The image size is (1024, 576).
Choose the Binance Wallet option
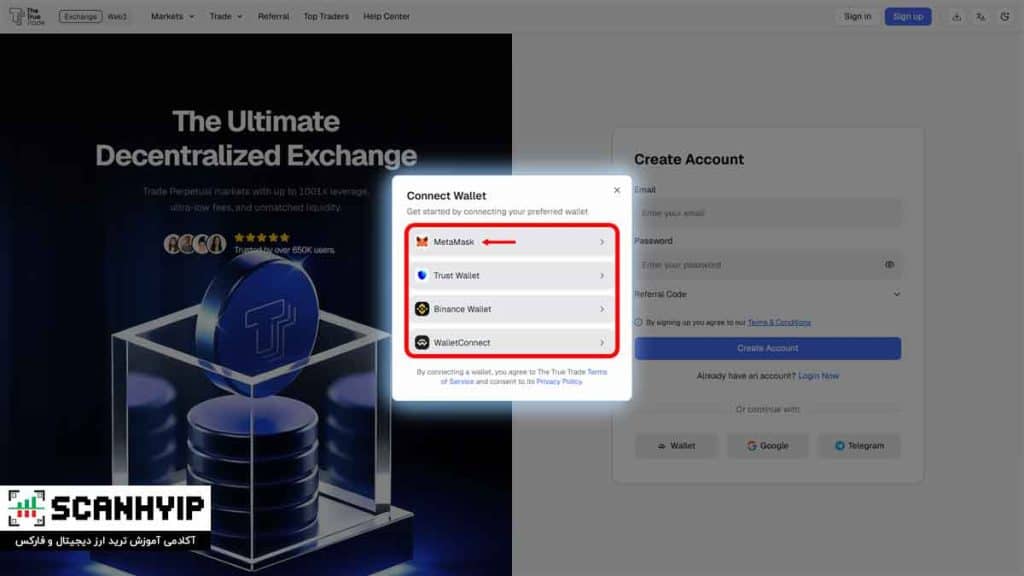511,309
